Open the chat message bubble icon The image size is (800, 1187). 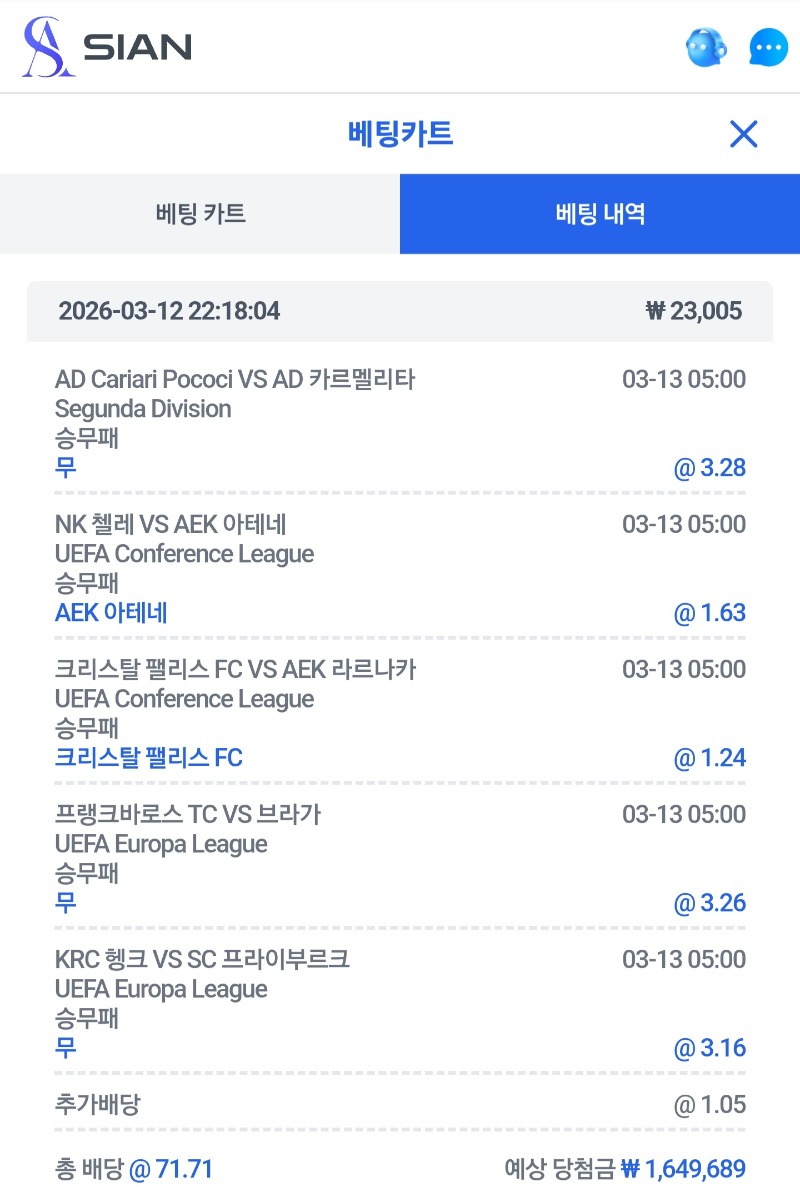[x=768, y=47]
